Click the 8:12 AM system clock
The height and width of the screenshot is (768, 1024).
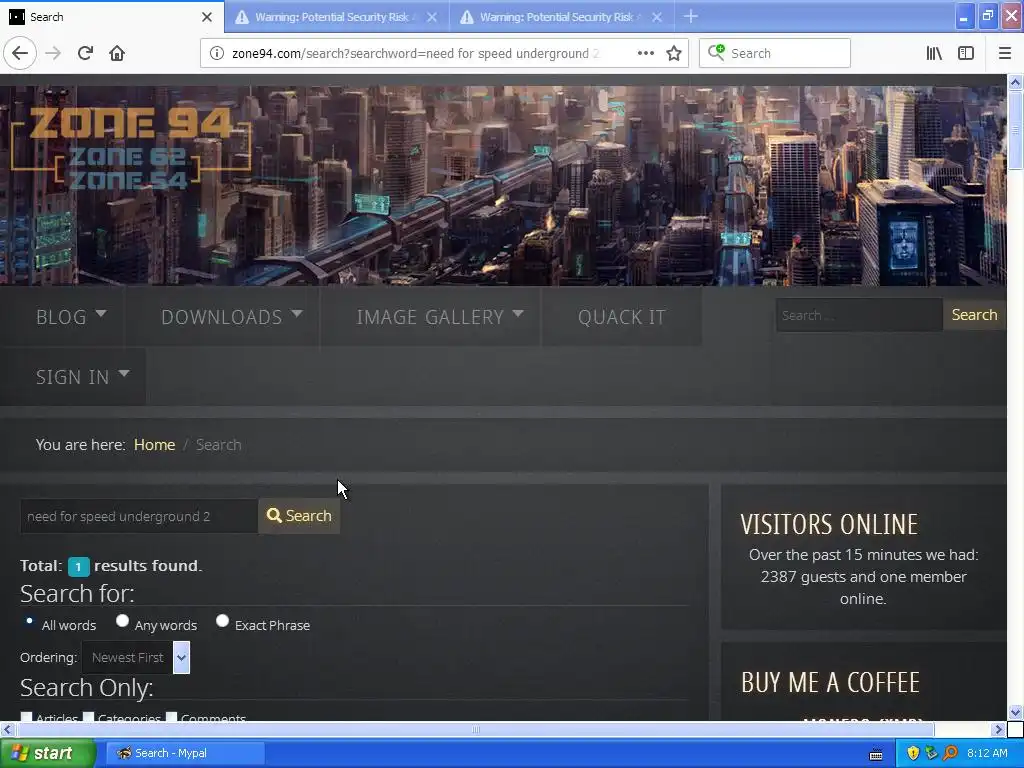click(987, 753)
